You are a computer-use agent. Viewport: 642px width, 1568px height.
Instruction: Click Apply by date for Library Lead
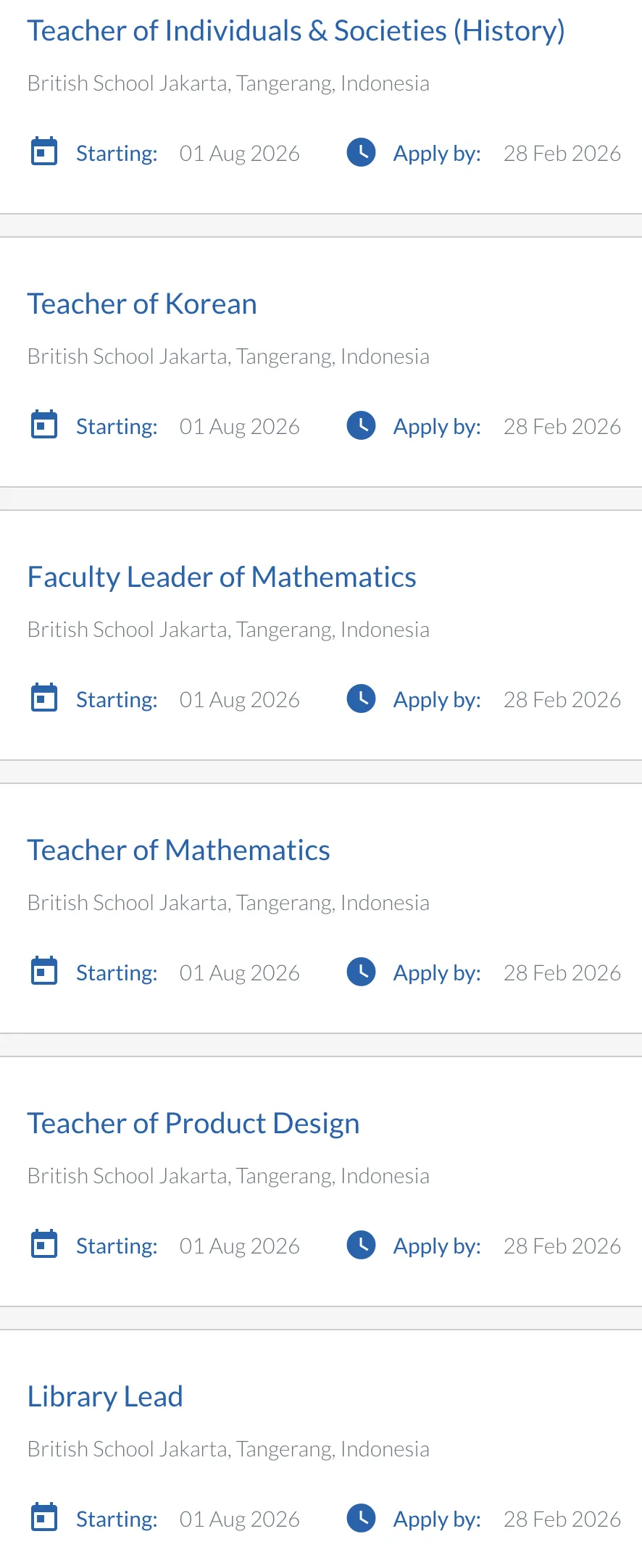click(x=562, y=1519)
